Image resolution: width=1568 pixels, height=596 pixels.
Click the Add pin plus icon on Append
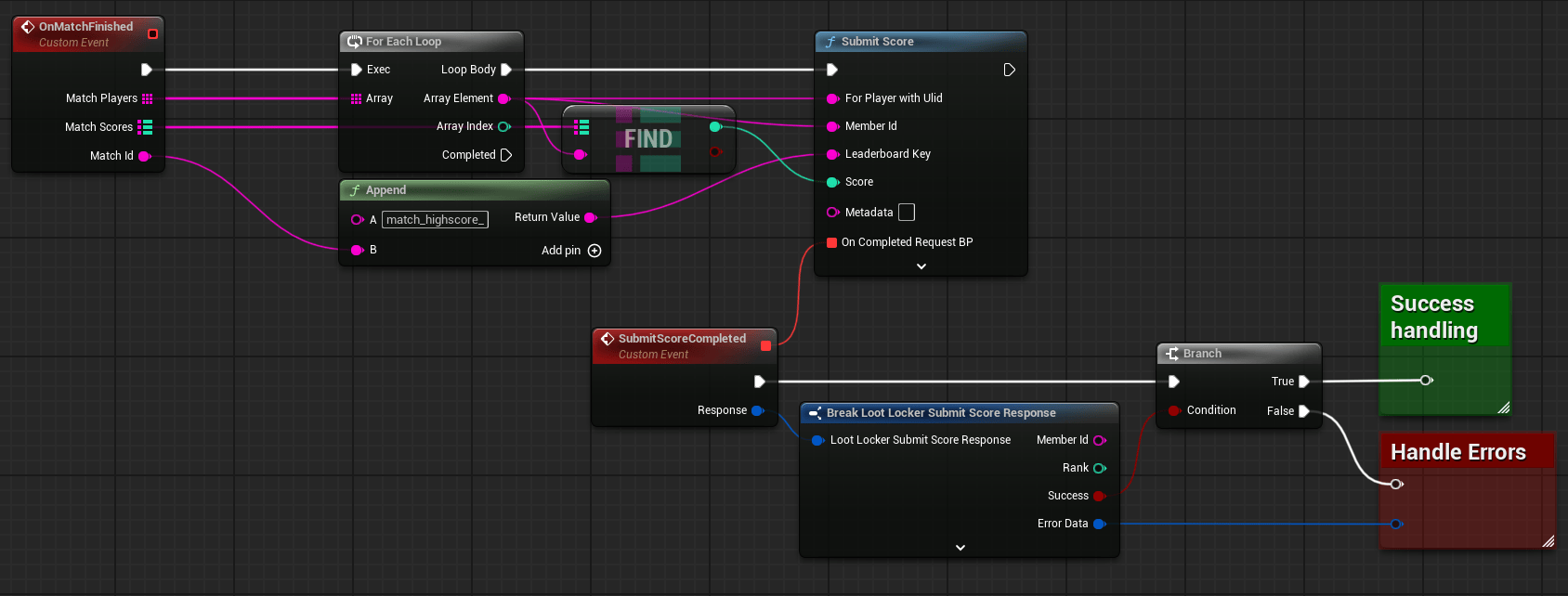tap(595, 251)
